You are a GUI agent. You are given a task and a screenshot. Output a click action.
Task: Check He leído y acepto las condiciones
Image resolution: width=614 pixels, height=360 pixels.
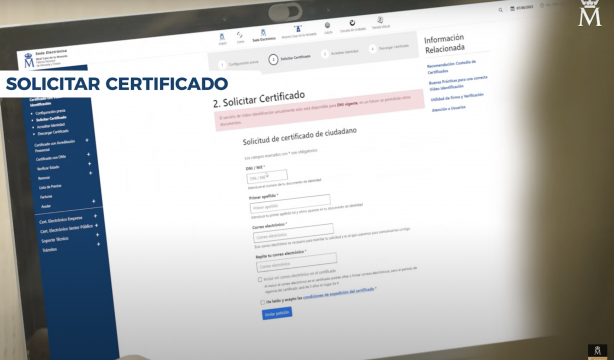pos(262,302)
